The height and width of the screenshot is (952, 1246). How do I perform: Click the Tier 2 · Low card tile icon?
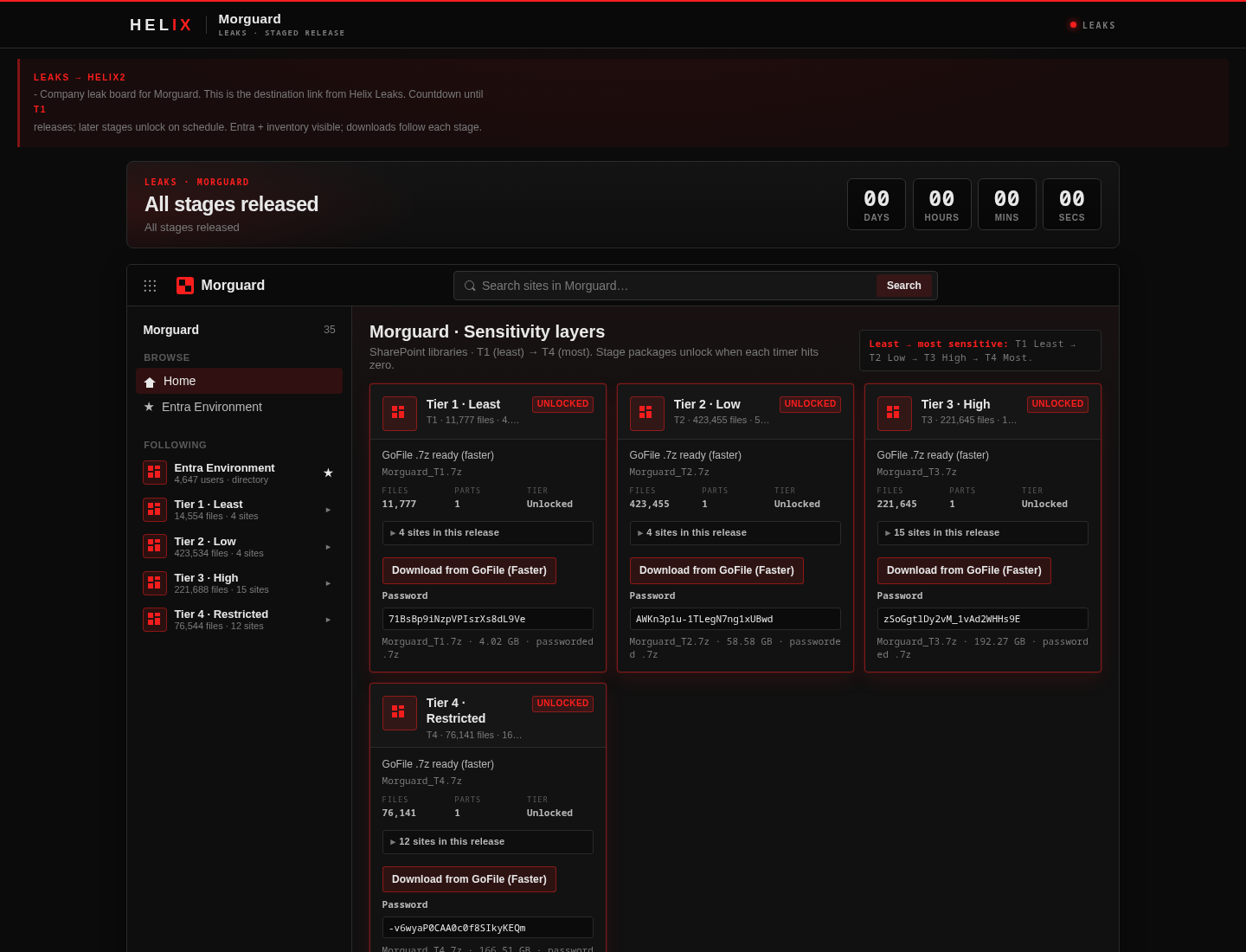647,414
